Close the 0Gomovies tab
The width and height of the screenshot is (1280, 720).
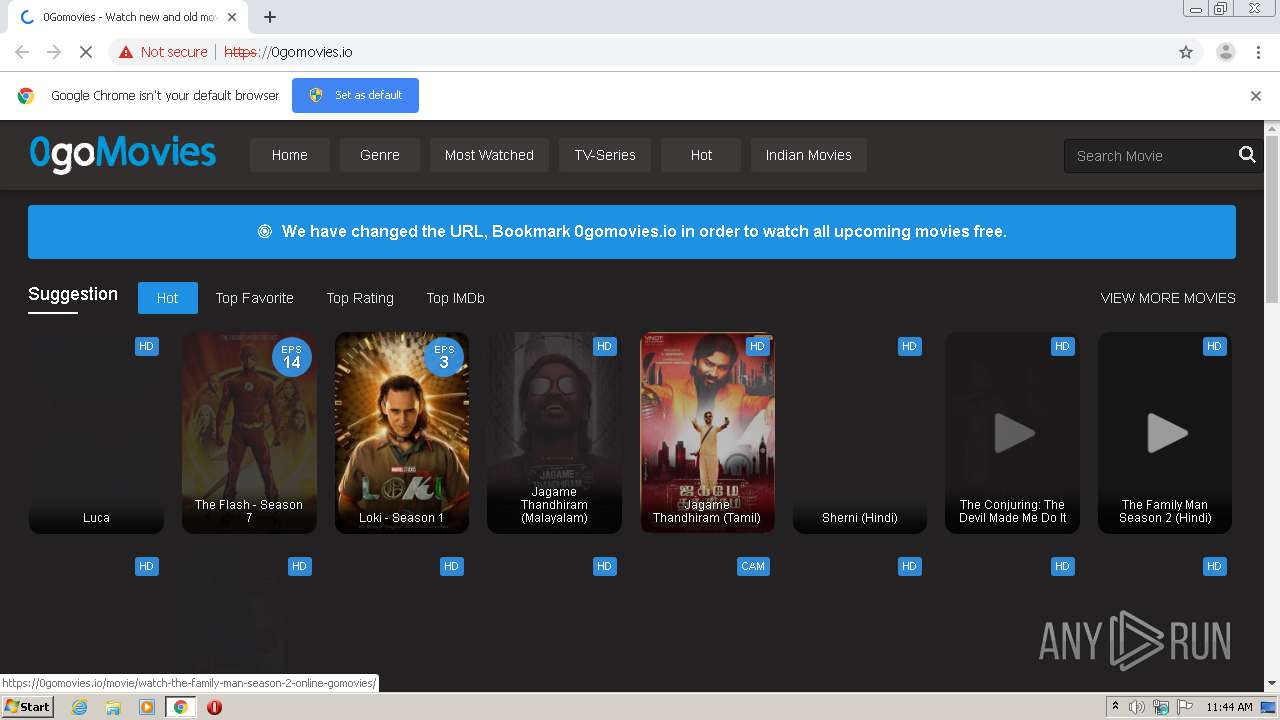[x=233, y=17]
